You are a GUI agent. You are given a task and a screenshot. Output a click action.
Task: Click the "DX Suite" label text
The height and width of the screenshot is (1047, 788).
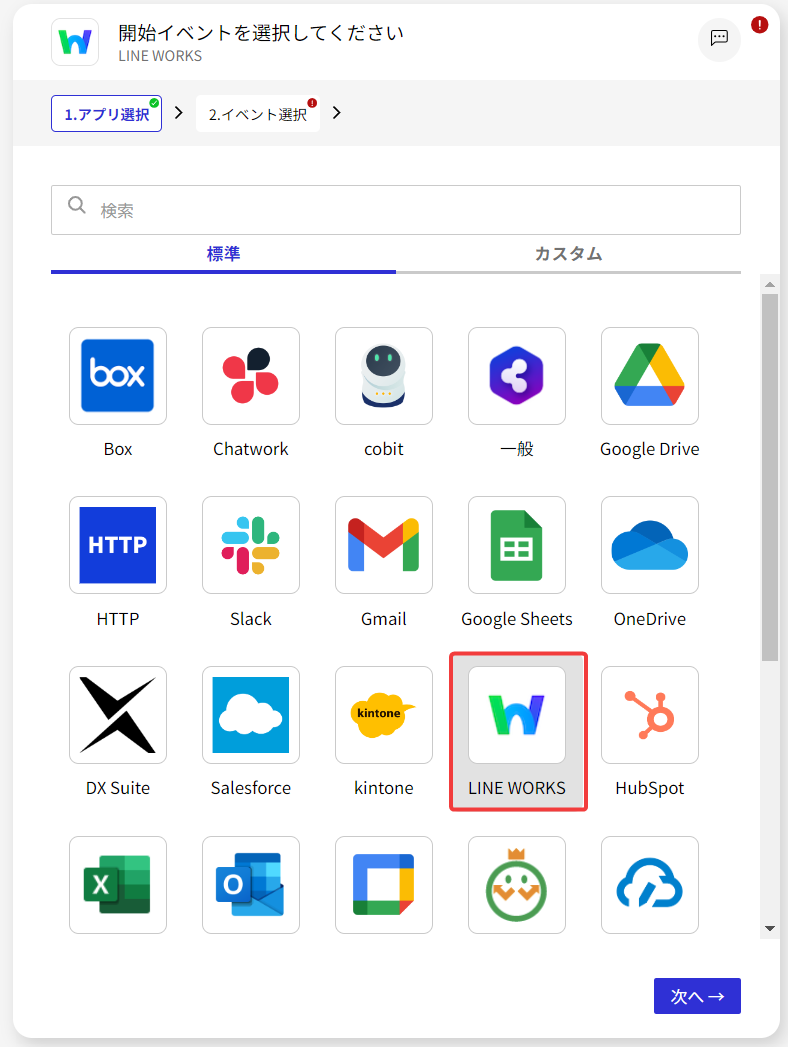point(118,788)
